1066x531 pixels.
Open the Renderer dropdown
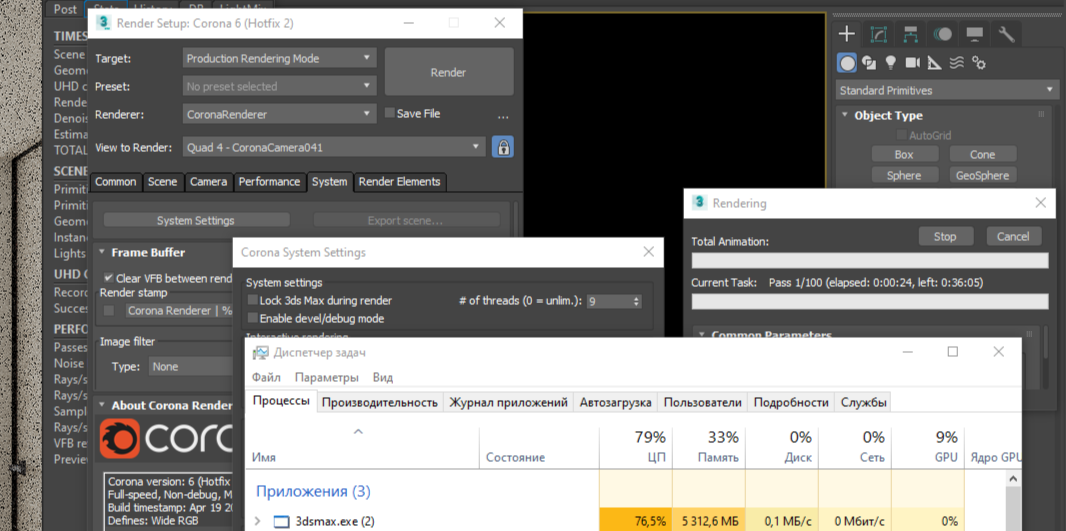click(279, 115)
